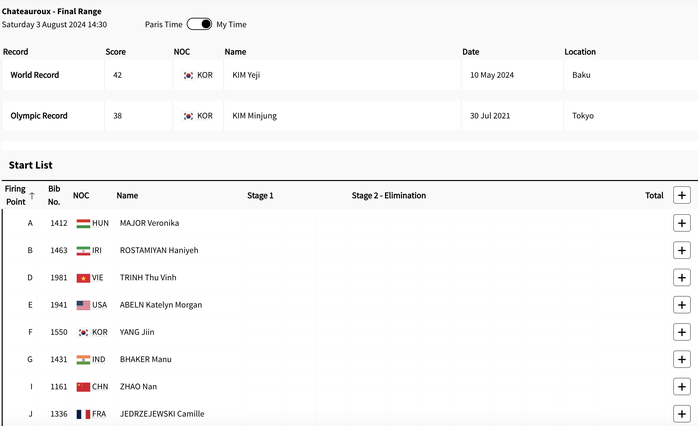Click the My Time label
Viewport: 698px width, 426px height.
(x=231, y=24)
